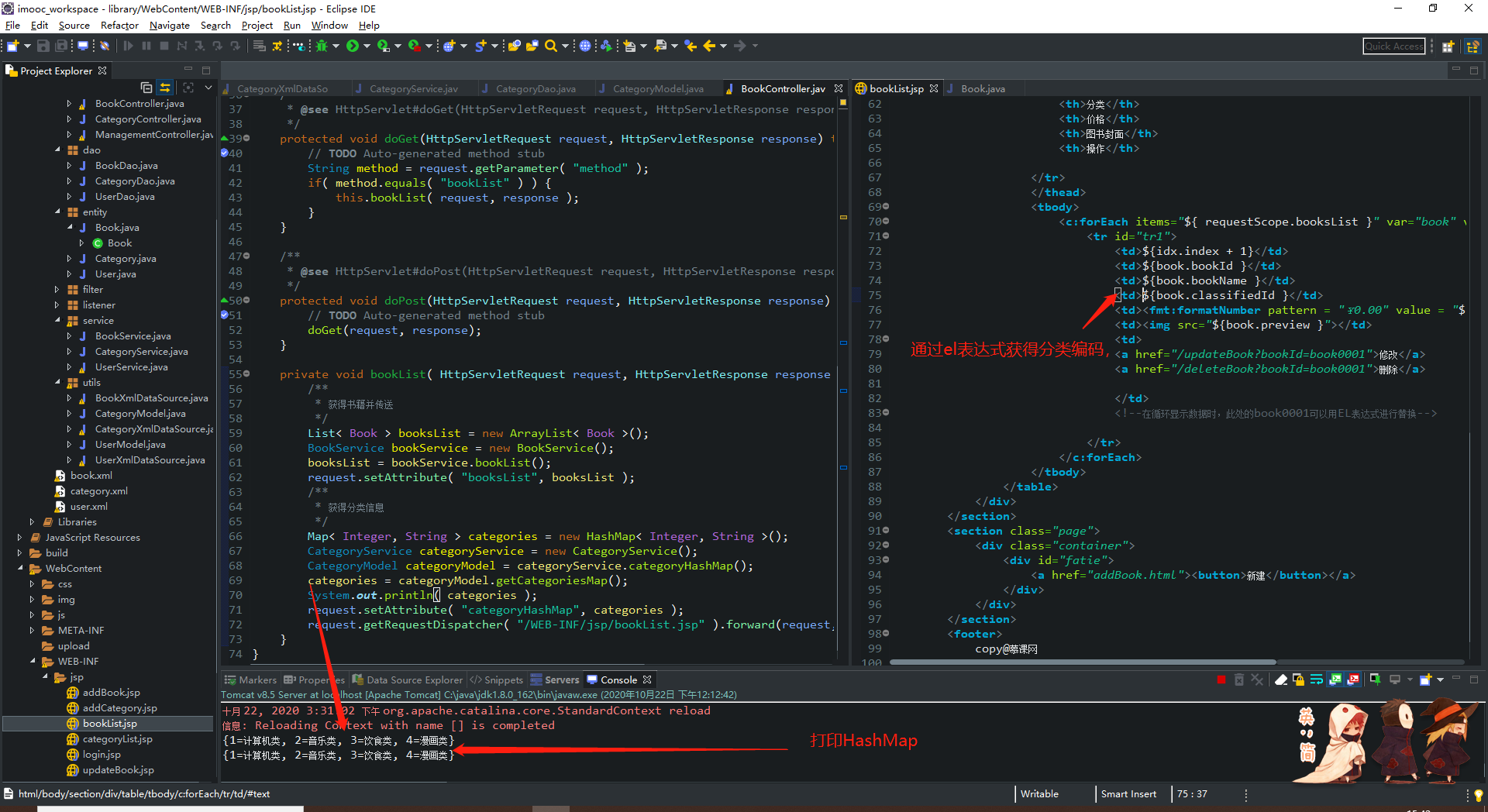Click Display Selected Console monitor icon
The width and height of the screenshot is (1488, 812).
tap(1395, 680)
